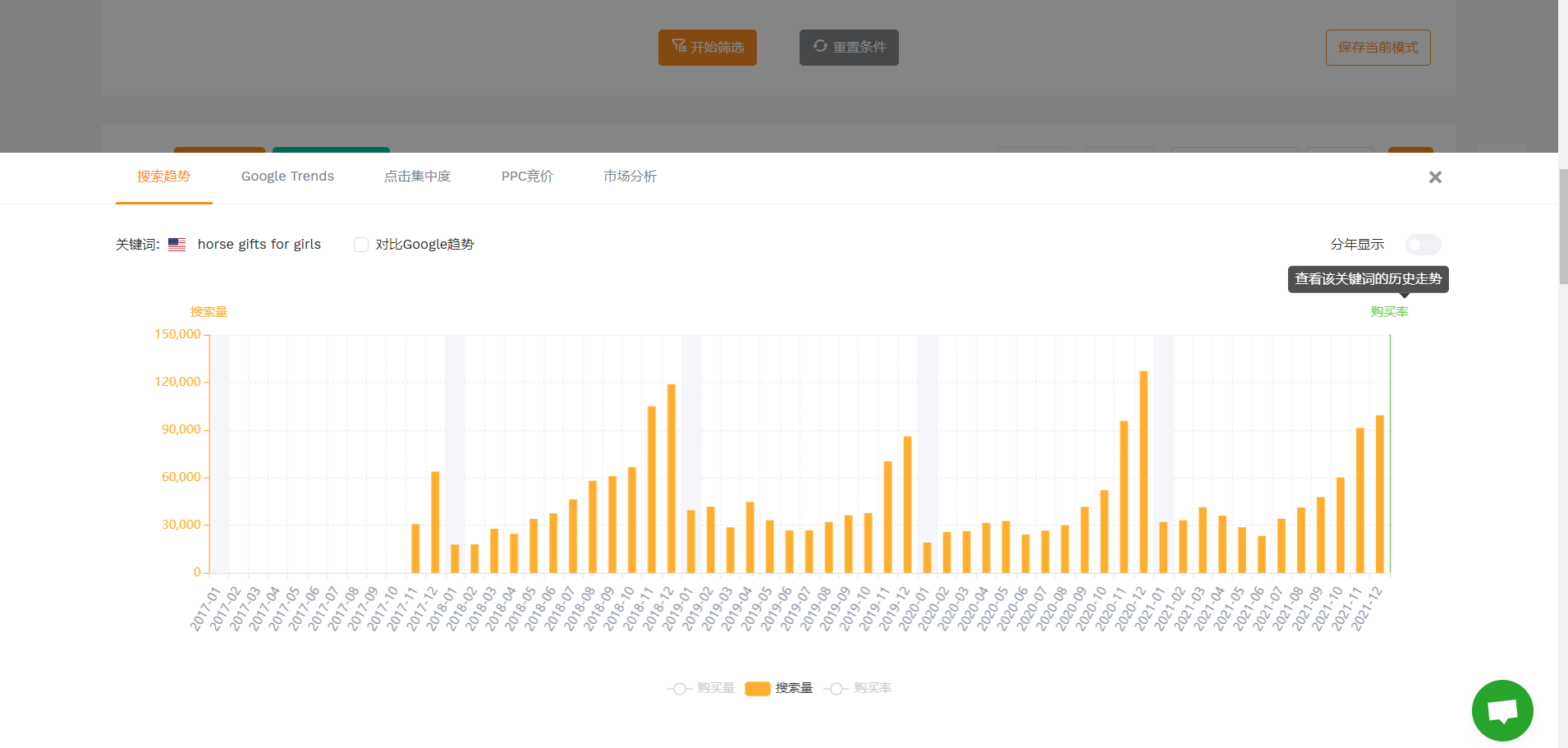Click the page vertical scrollbar thumb
Screen dimensions: 1568x748
1563,226
